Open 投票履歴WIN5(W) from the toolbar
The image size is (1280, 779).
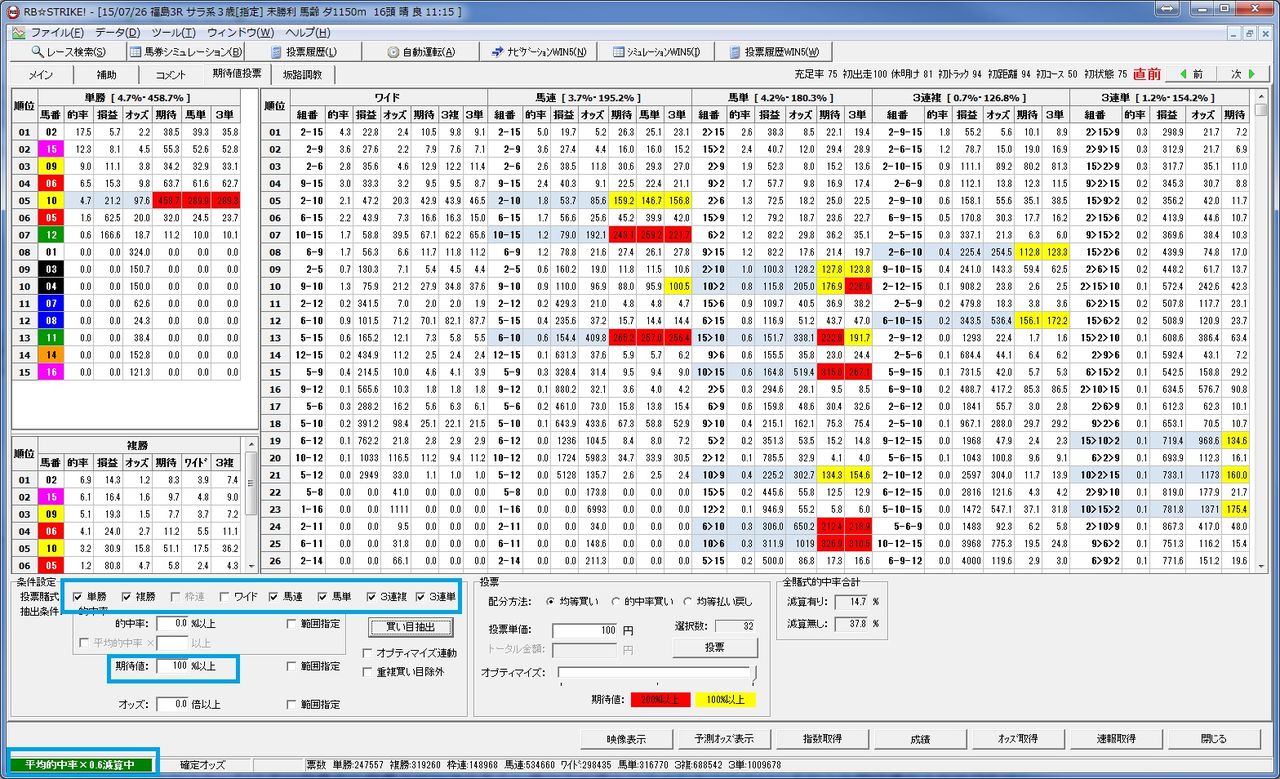[774, 52]
